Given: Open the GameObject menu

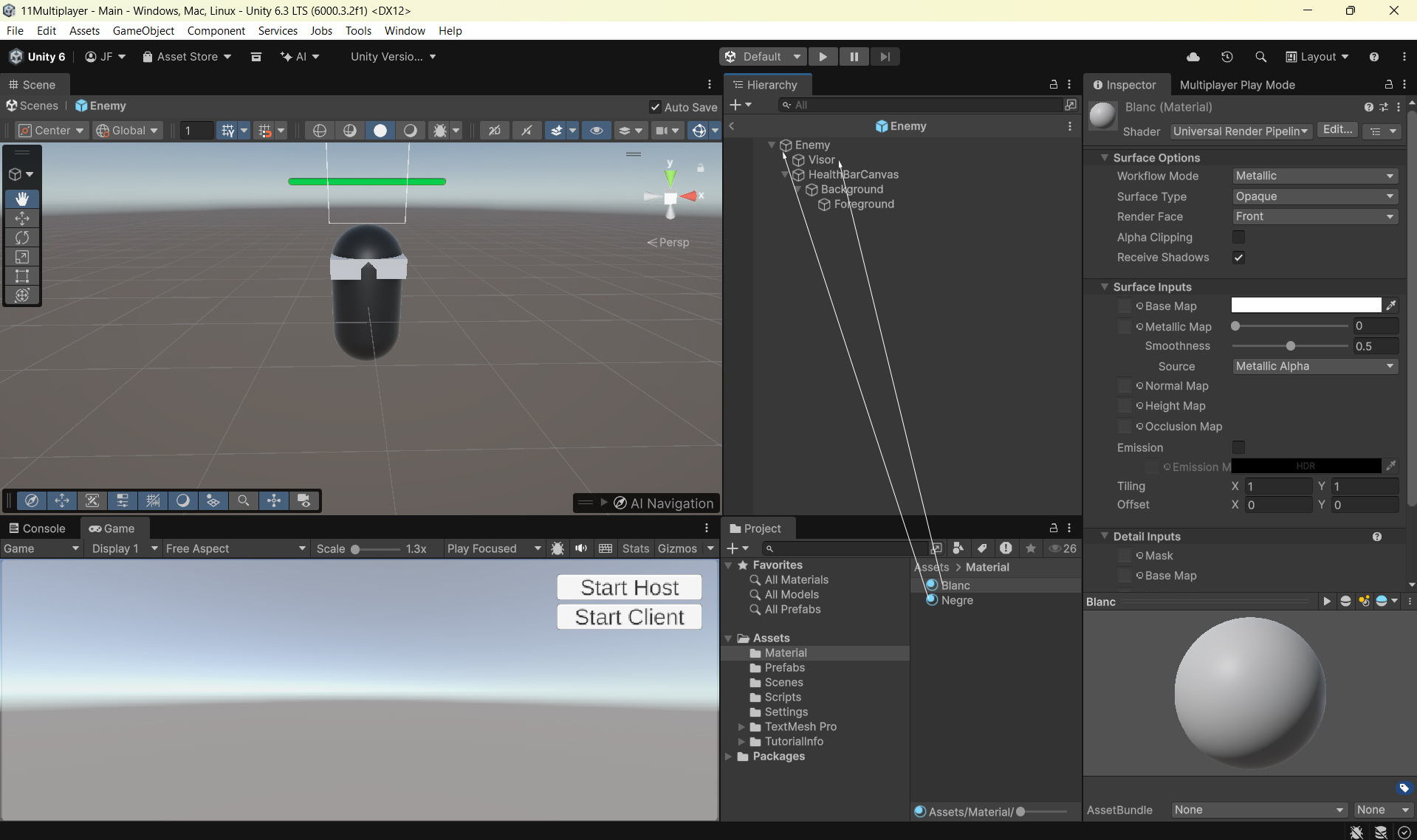Looking at the screenshot, I should coord(143,30).
